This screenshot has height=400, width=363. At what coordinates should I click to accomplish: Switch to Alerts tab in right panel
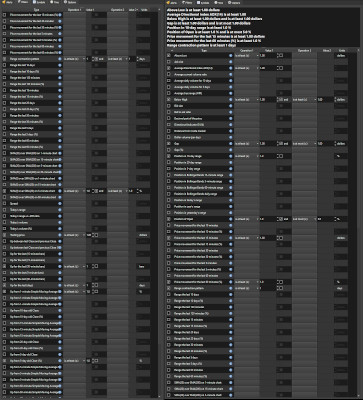point(172,3)
